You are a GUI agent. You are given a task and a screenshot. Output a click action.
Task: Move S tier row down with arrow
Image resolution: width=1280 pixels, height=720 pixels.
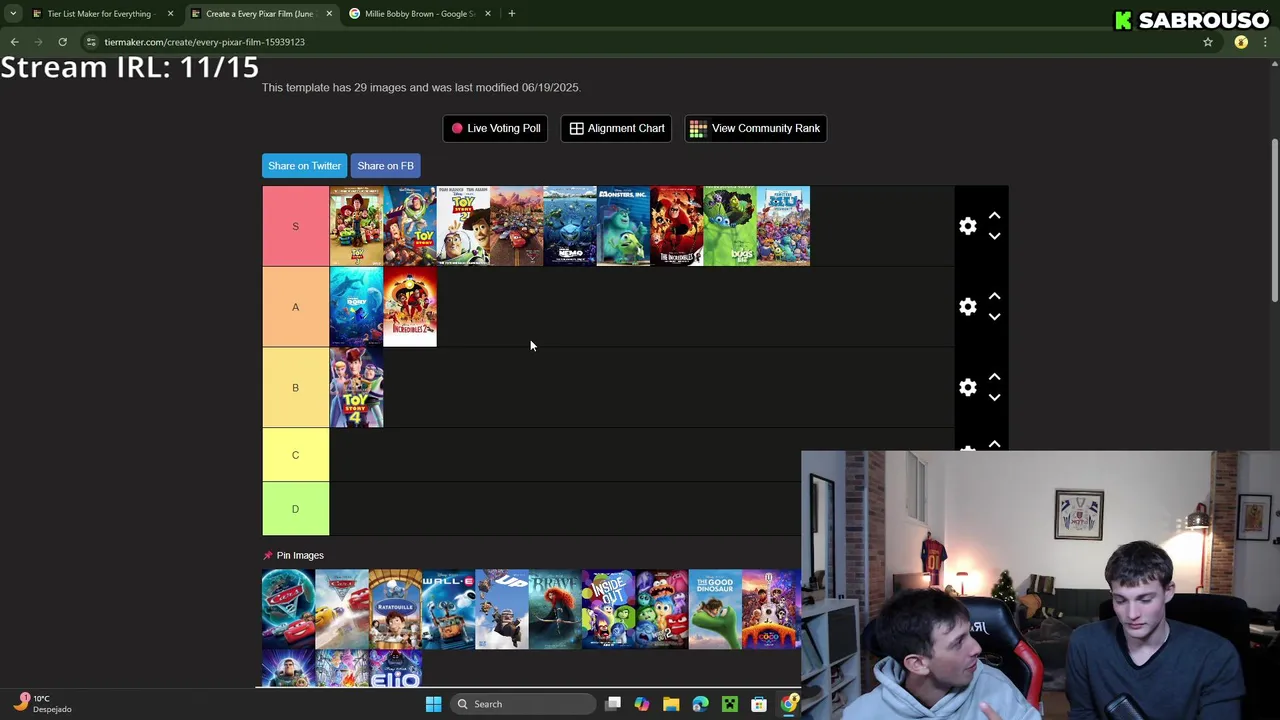click(994, 236)
